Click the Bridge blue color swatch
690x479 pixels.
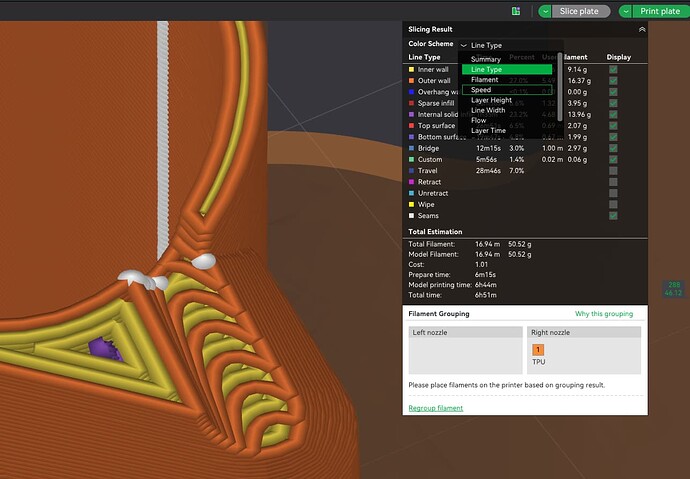click(x=411, y=148)
